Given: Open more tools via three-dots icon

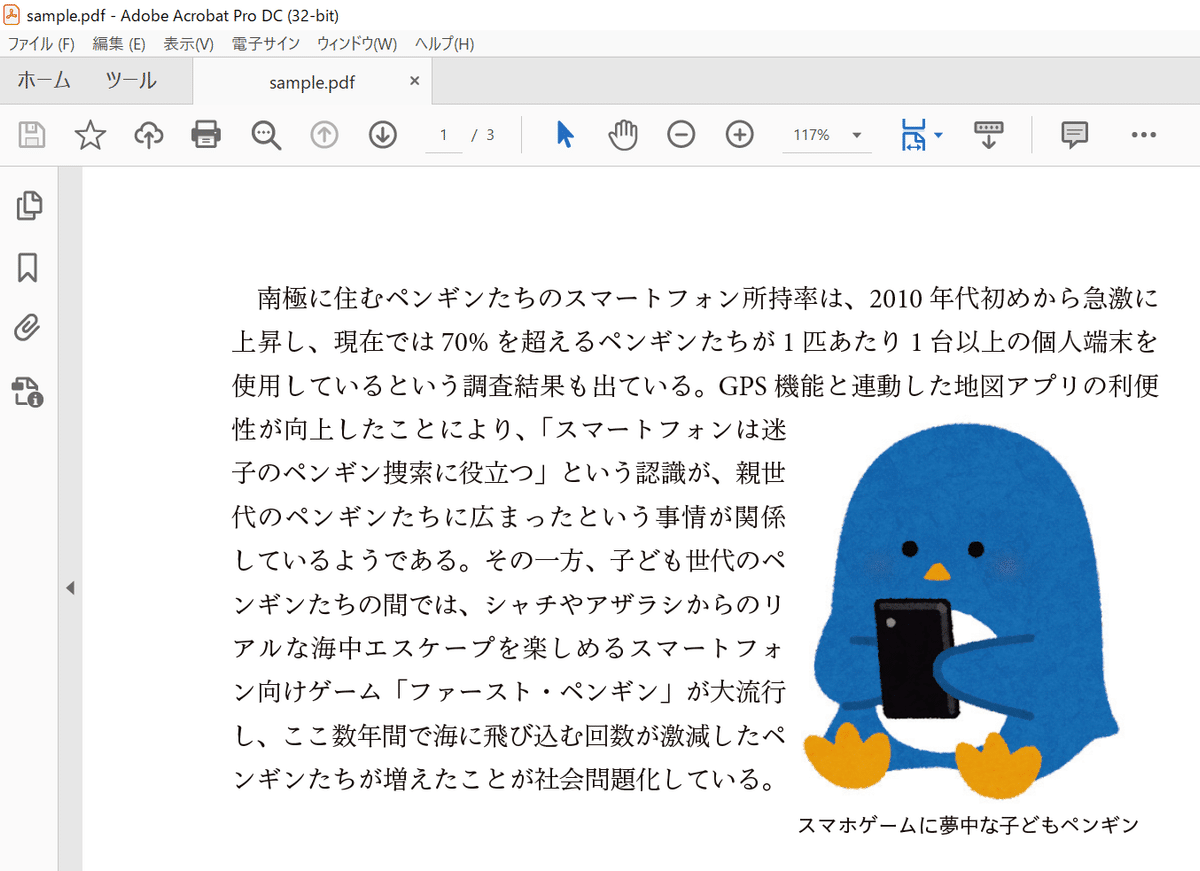Looking at the screenshot, I should tap(1143, 135).
